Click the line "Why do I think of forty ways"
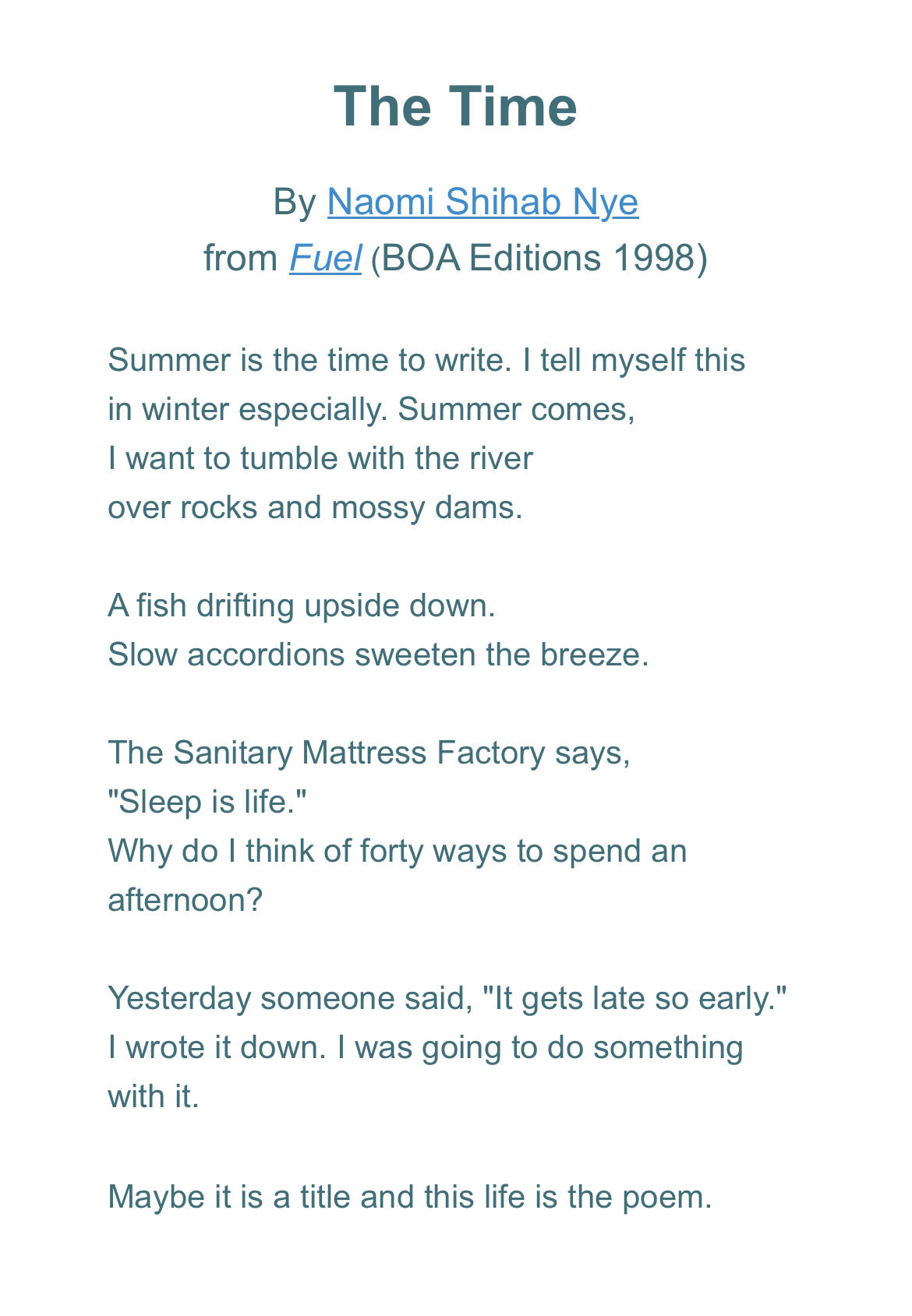The image size is (912, 1316). [397, 851]
